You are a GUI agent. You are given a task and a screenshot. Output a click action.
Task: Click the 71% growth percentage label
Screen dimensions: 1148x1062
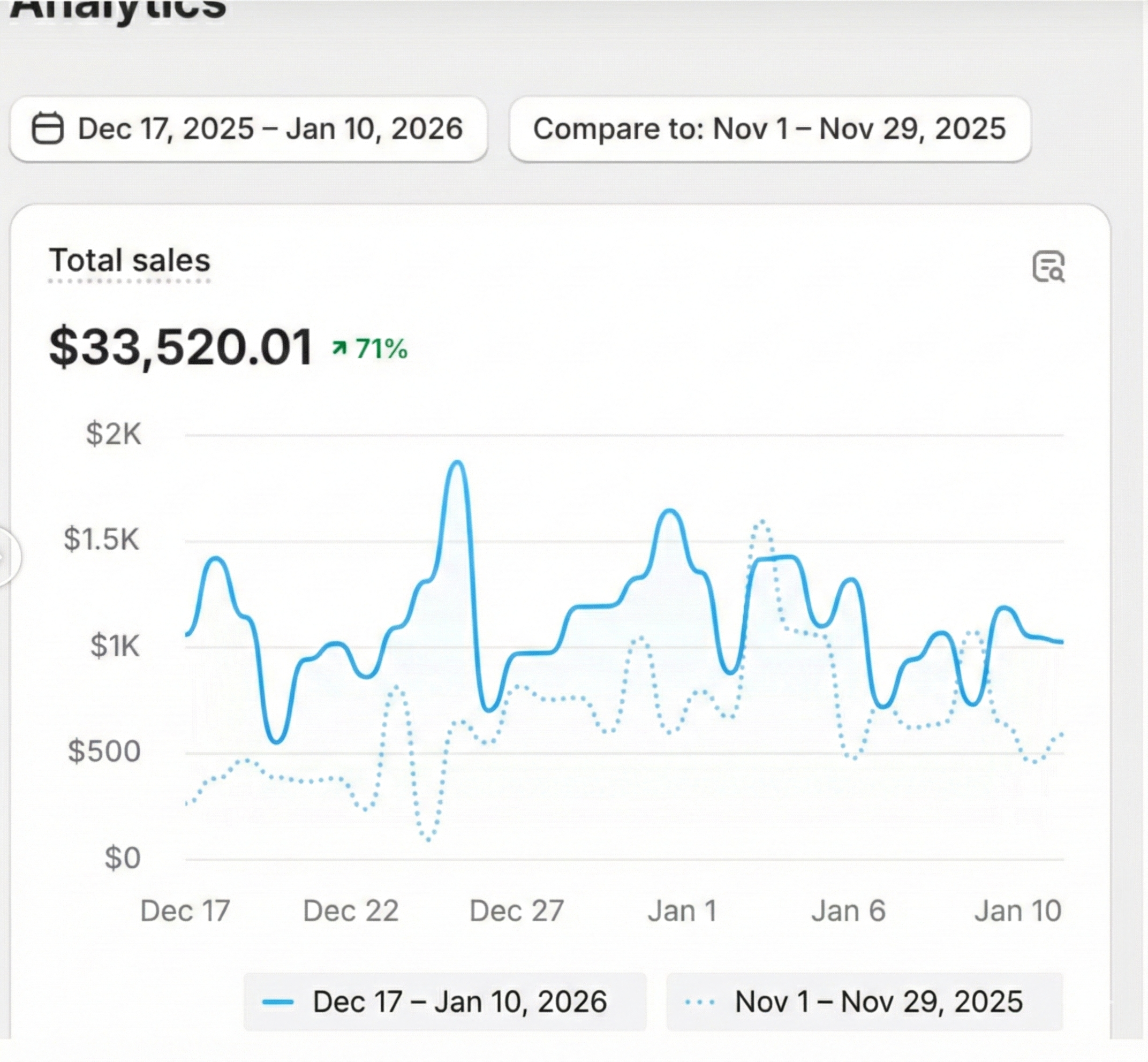(381, 347)
